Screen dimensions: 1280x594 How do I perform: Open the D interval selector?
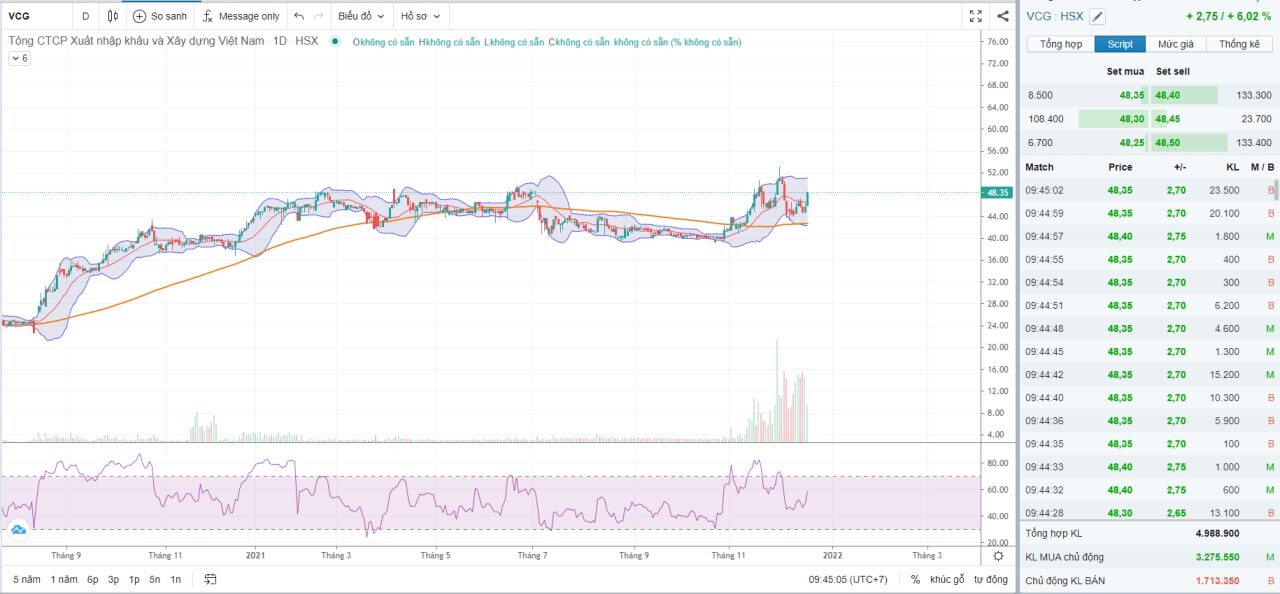pos(86,16)
